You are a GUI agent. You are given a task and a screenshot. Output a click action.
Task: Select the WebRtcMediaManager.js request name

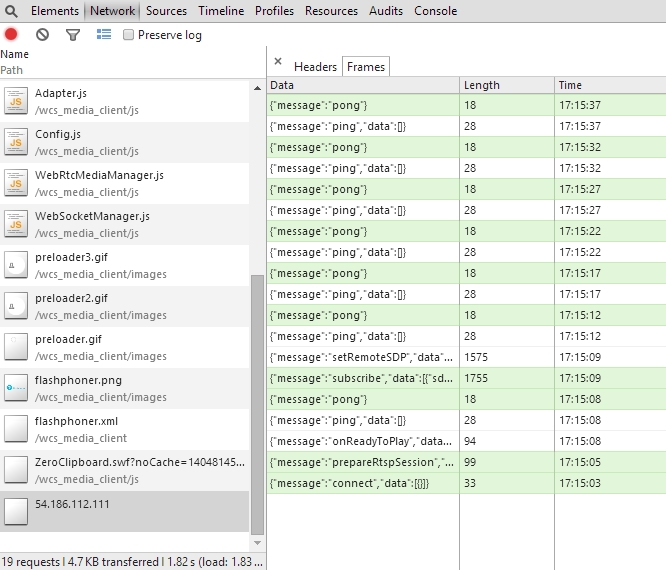[x=99, y=175]
